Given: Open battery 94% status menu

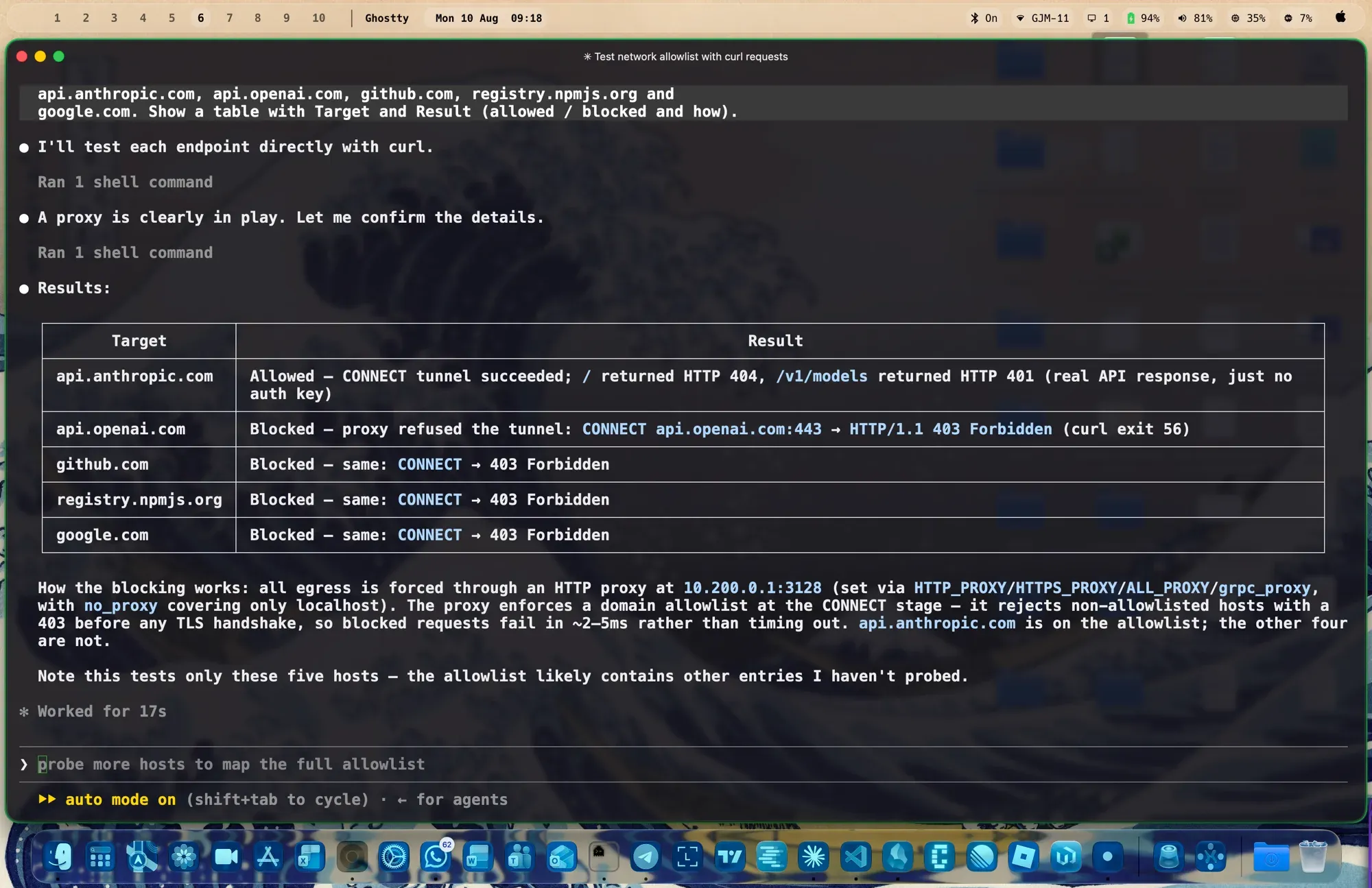Looking at the screenshot, I should 1143,18.
